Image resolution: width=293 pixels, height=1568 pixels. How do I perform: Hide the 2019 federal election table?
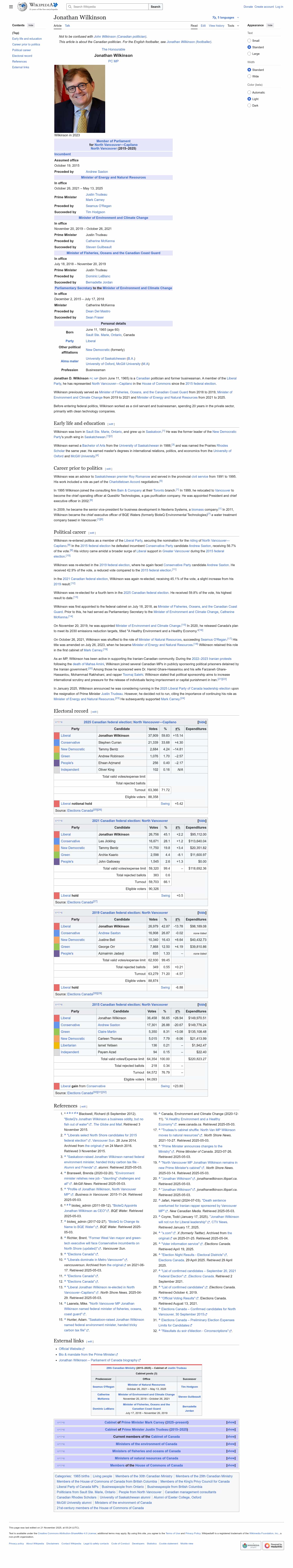[202, 912]
